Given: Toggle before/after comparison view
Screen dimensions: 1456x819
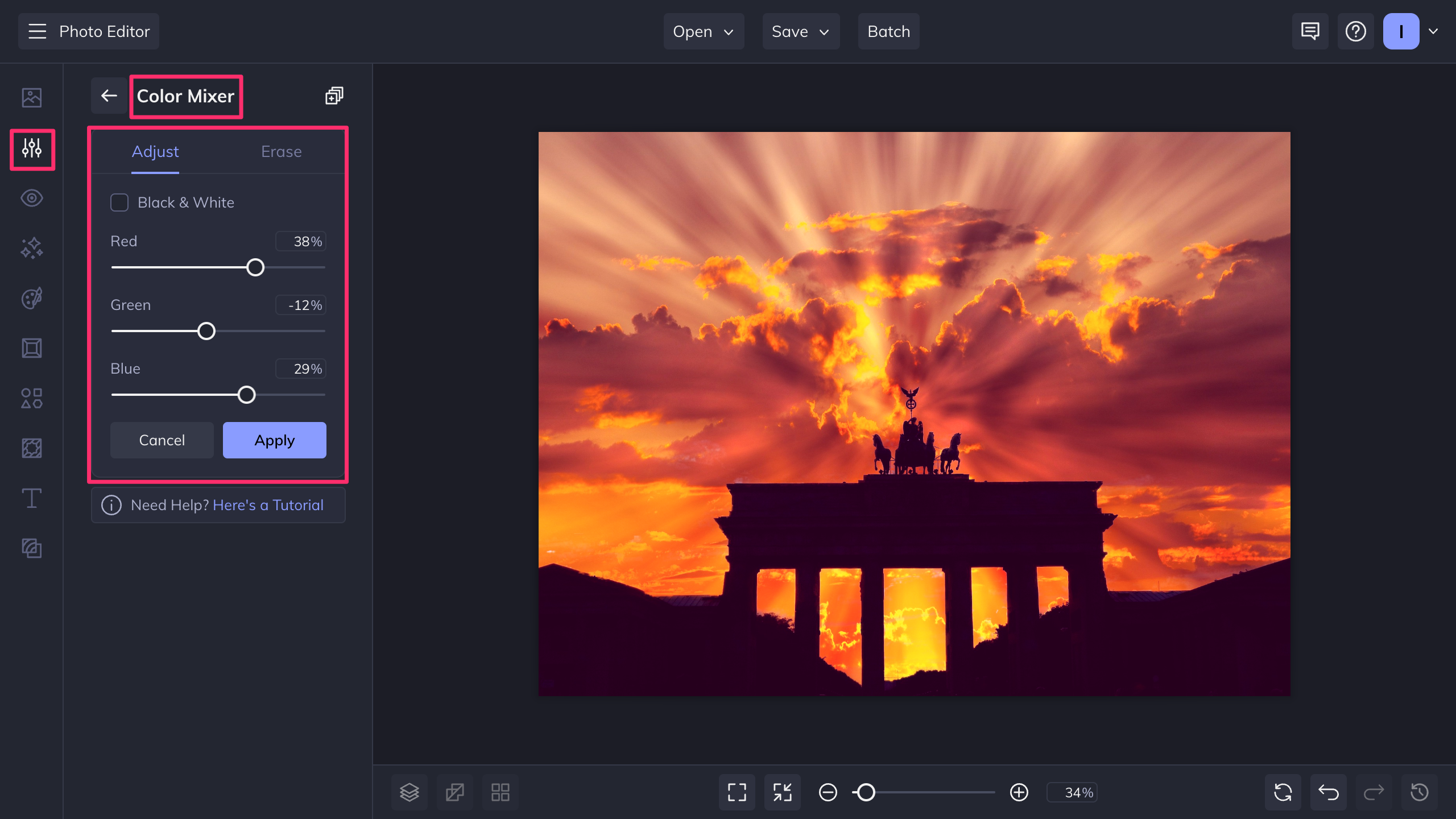Looking at the screenshot, I should (454, 792).
